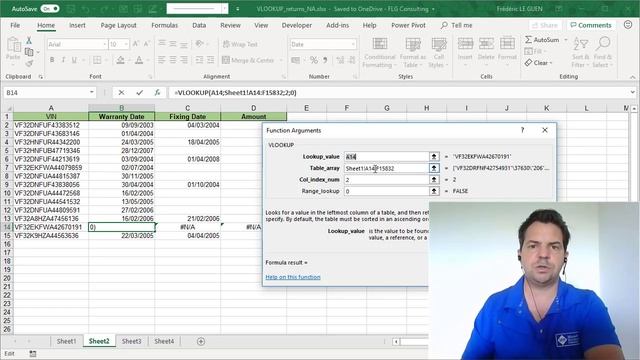The height and width of the screenshot is (360, 640).
Task: Open the Page Layout tab
Action: point(118,25)
